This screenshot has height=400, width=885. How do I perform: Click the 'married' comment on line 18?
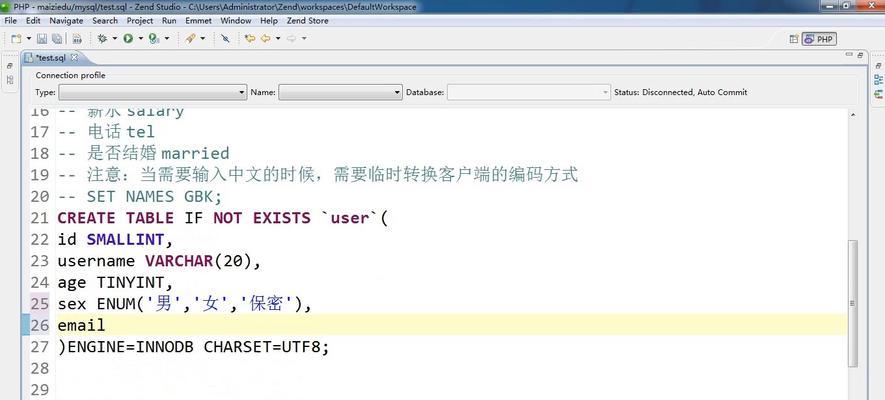point(195,153)
